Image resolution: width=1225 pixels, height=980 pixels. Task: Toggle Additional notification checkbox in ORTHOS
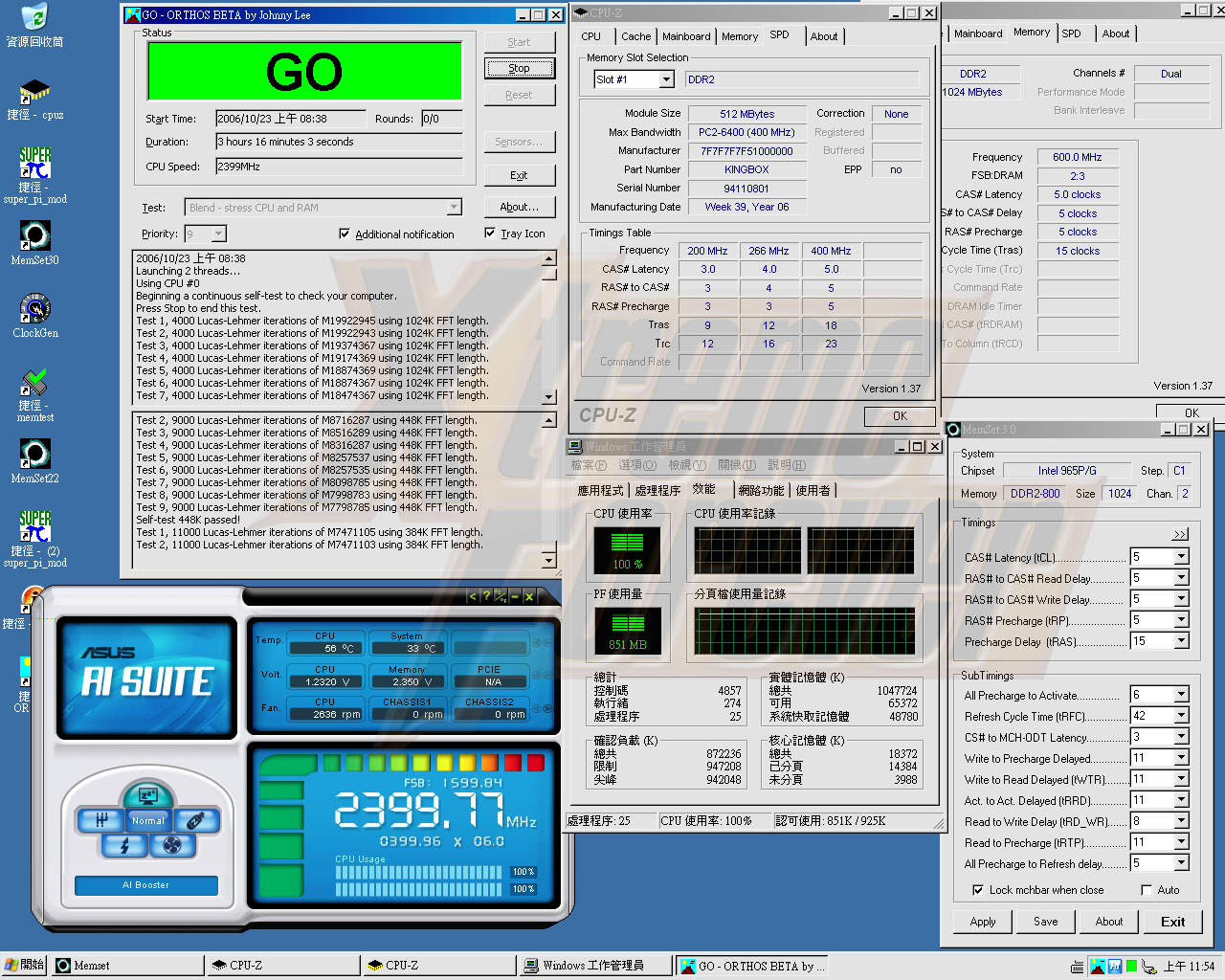click(345, 234)
